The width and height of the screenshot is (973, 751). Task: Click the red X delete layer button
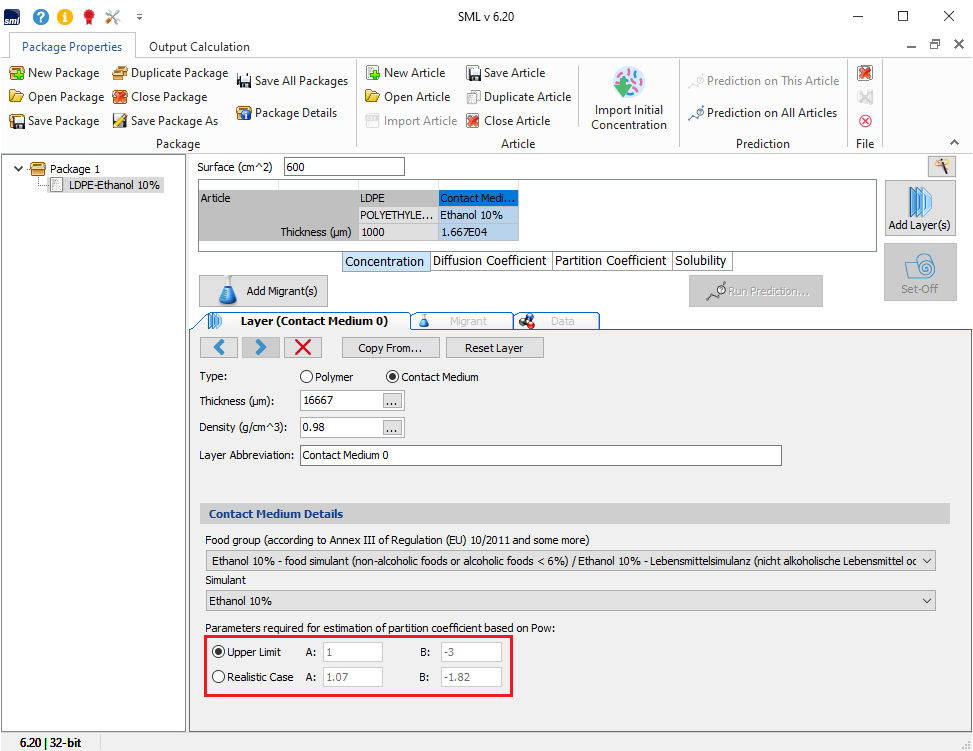tap(303, 347)
